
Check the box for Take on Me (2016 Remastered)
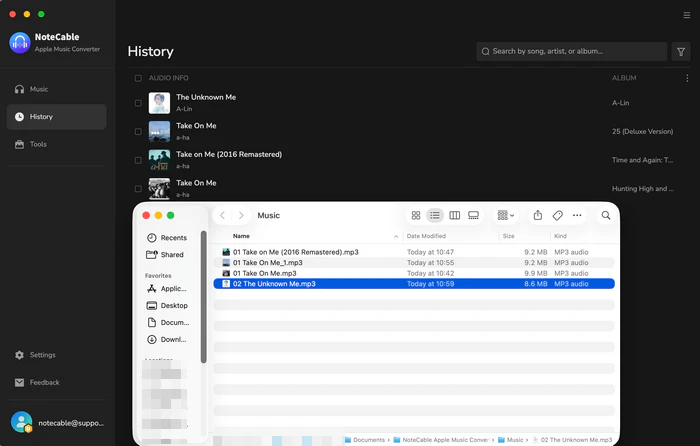(x=138, y=160)
